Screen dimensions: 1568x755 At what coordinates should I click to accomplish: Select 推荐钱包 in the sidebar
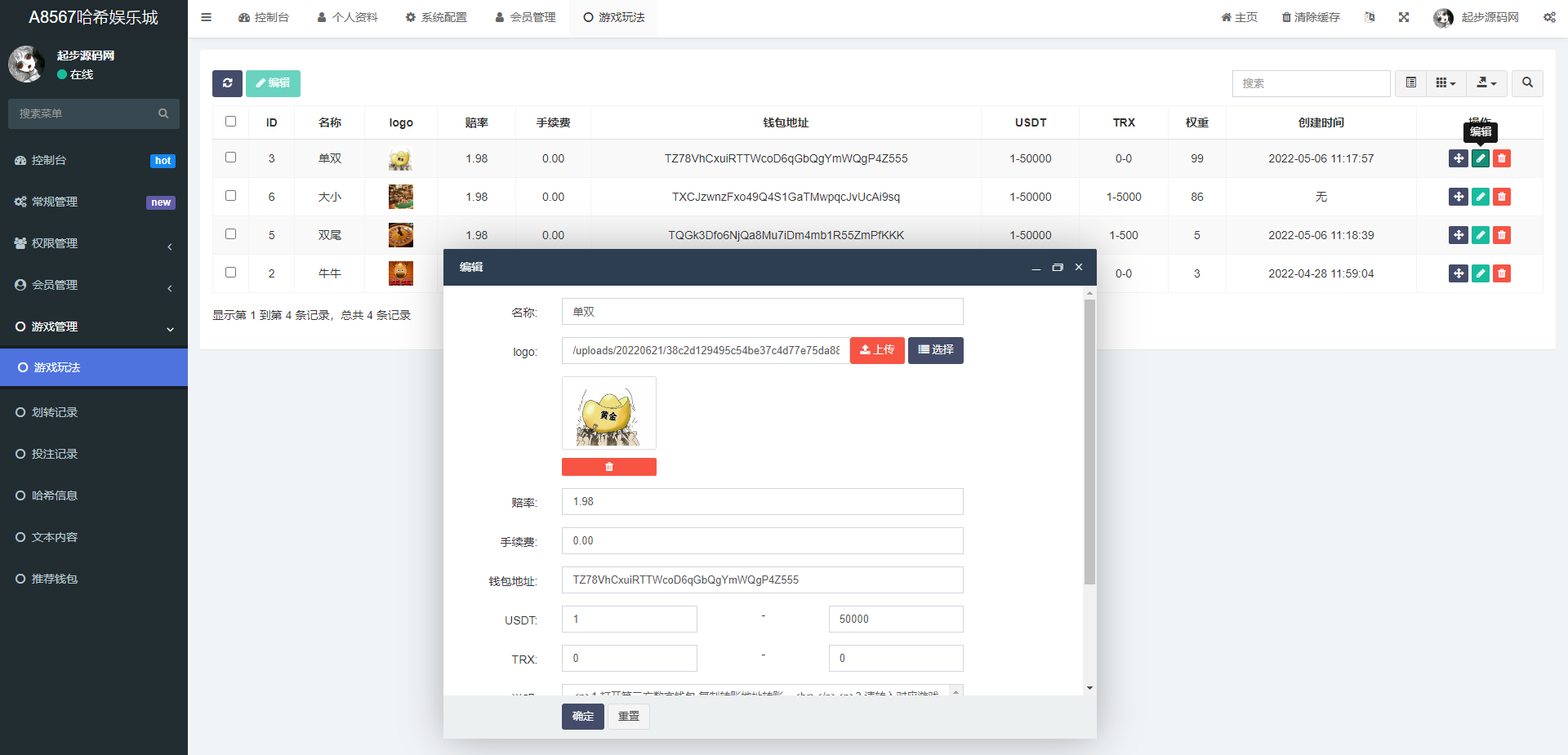click(94, 579)
